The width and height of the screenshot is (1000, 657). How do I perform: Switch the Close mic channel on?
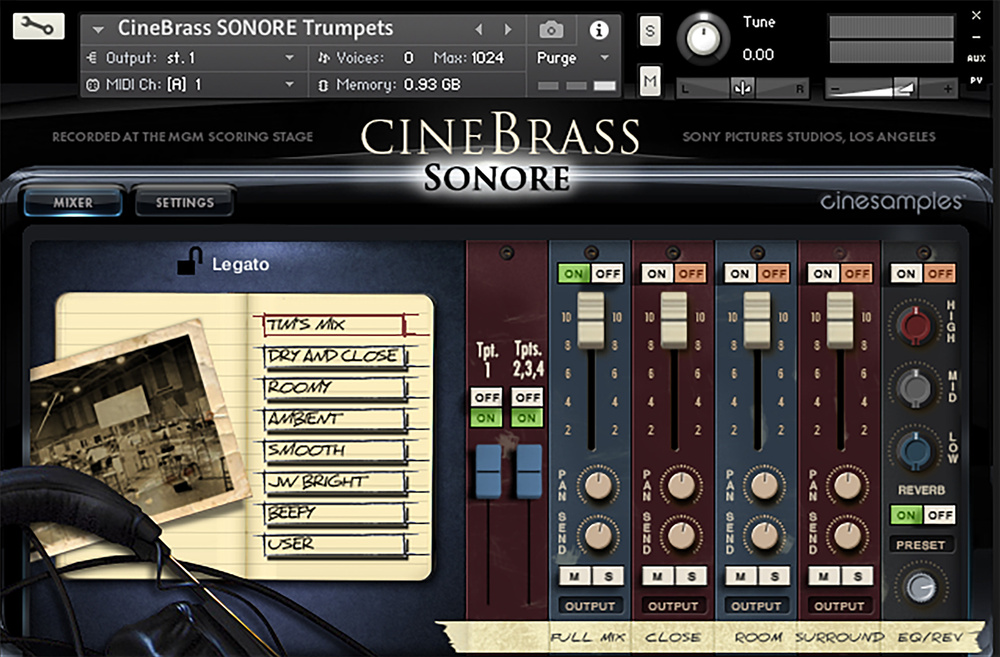pyautogui.click(x=657, y=273)
